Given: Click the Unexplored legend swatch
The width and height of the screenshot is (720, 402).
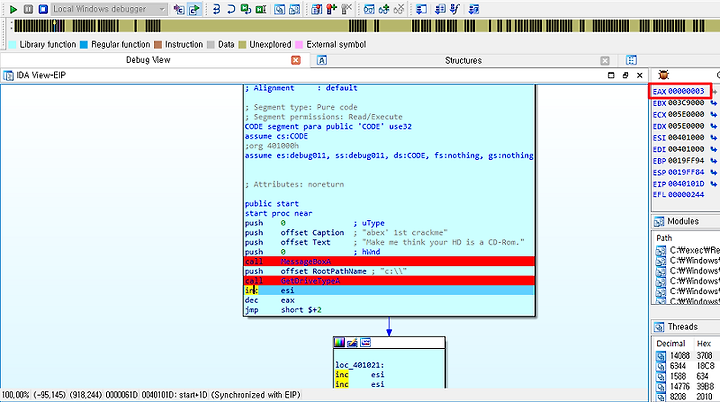Looking at the screenshot, I should tap(242, 45).
